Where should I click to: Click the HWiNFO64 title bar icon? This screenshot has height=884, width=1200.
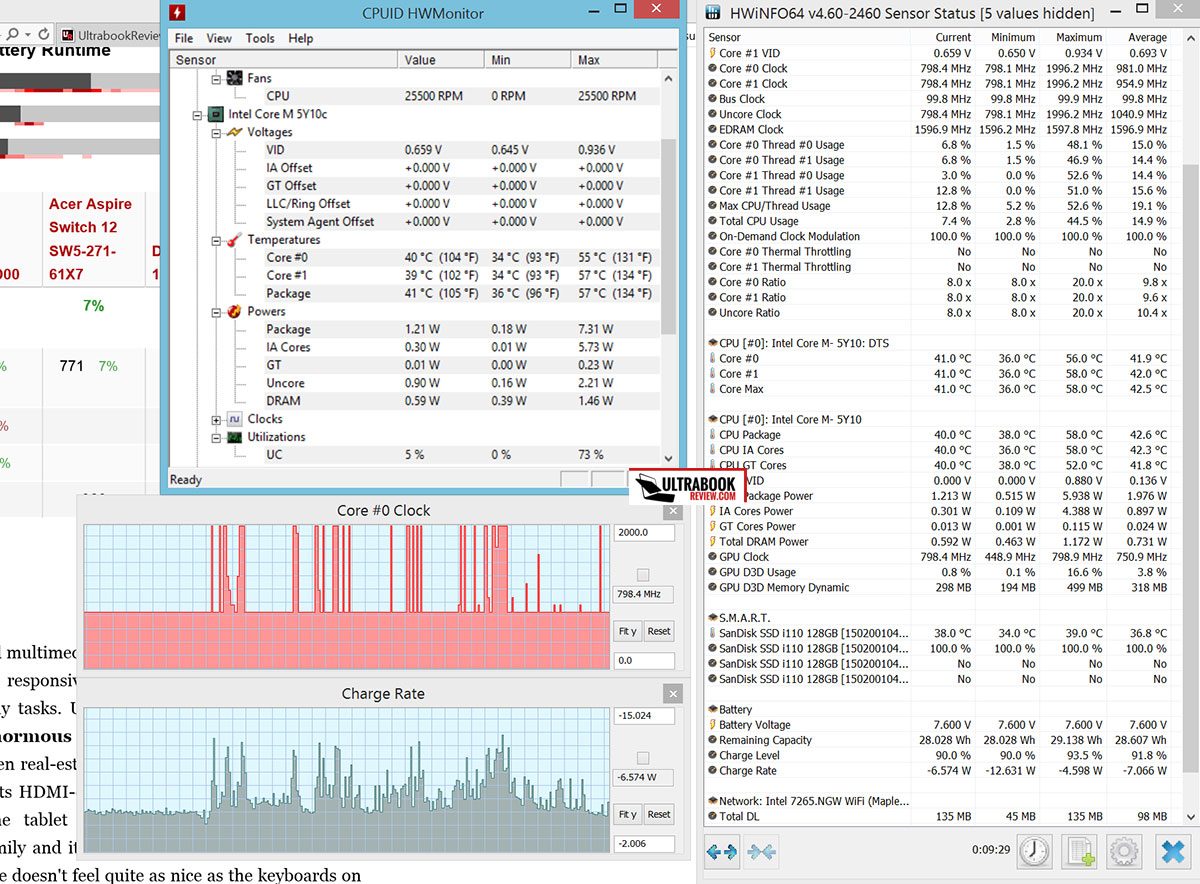[712, 14]
